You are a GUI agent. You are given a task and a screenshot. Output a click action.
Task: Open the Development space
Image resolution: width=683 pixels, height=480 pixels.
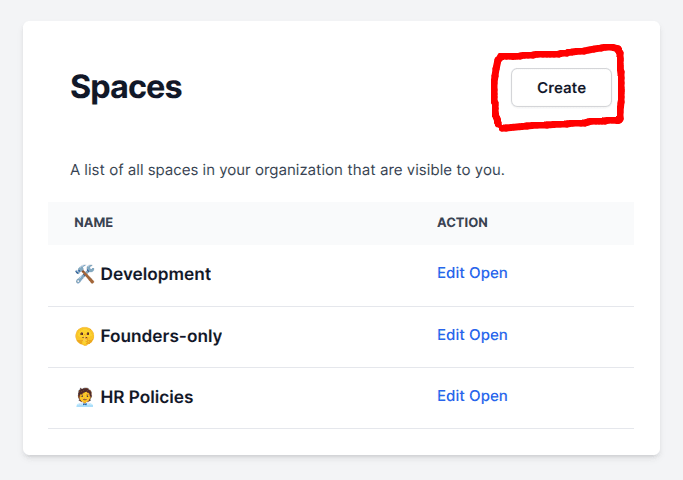(489, 273)
